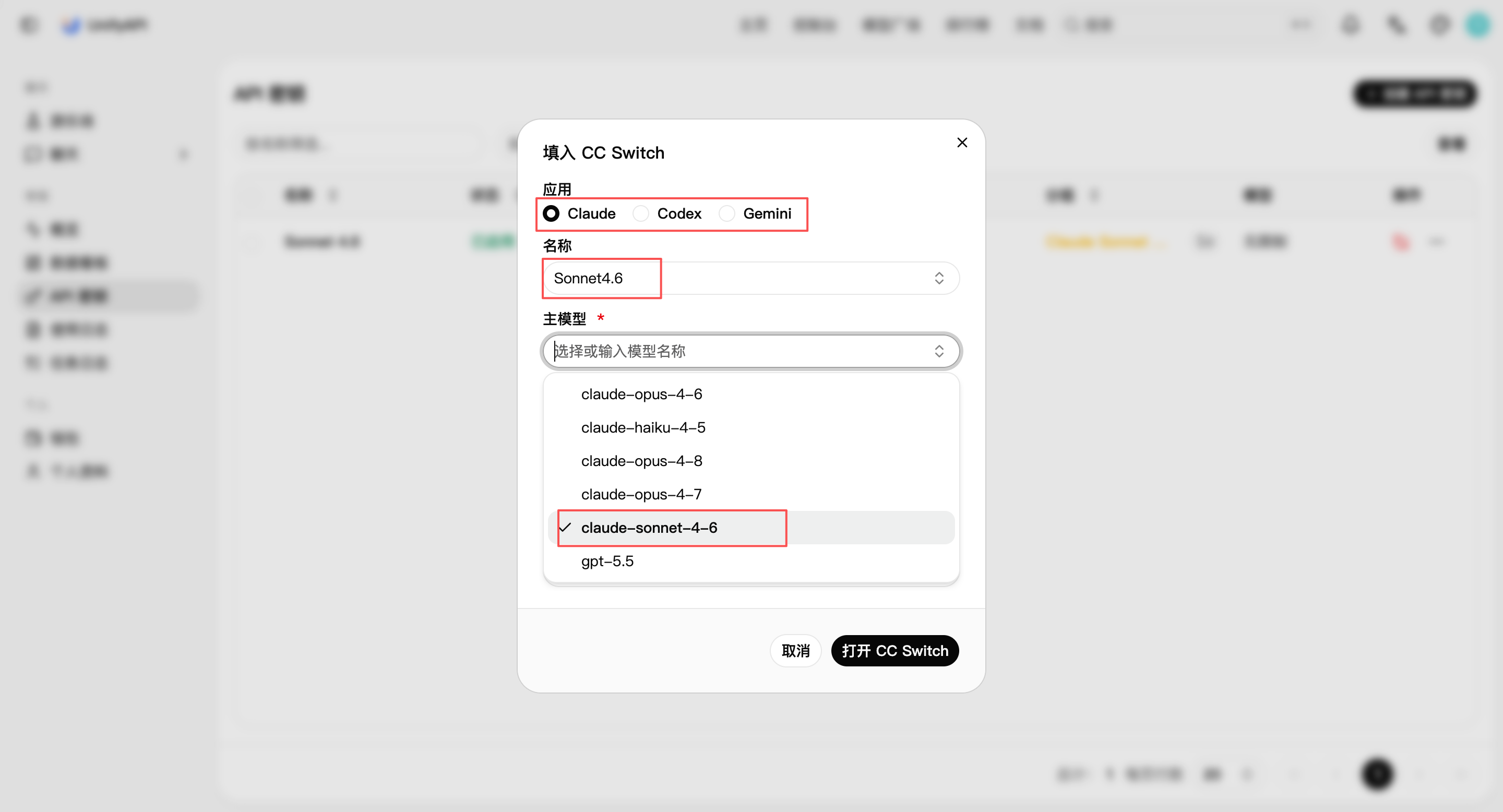Screen dimensions: 1503x812
Task: Choose claude-opus-4-6 from the list
Action: pos(751,395)
